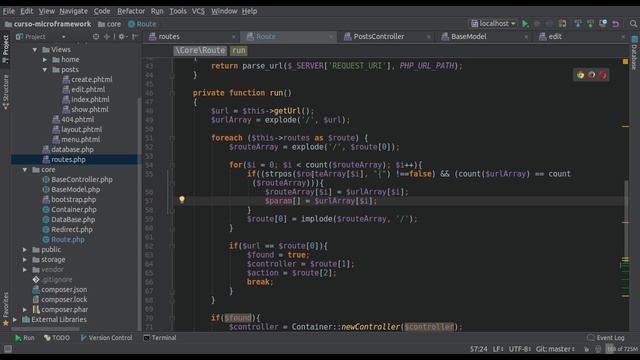
Task: Click the collapse all icon in the Project panel
Action: click(x=107, y=37)
